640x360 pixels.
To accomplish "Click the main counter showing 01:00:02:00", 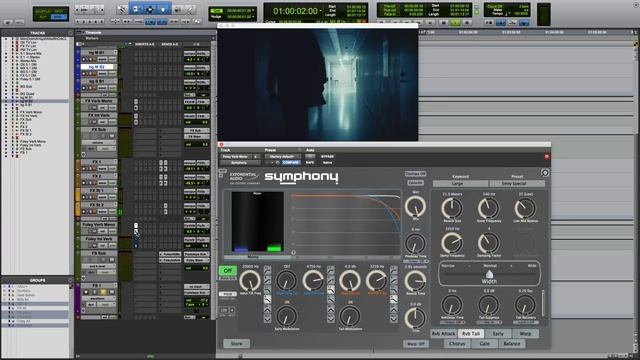I will (x=295, y=11).
